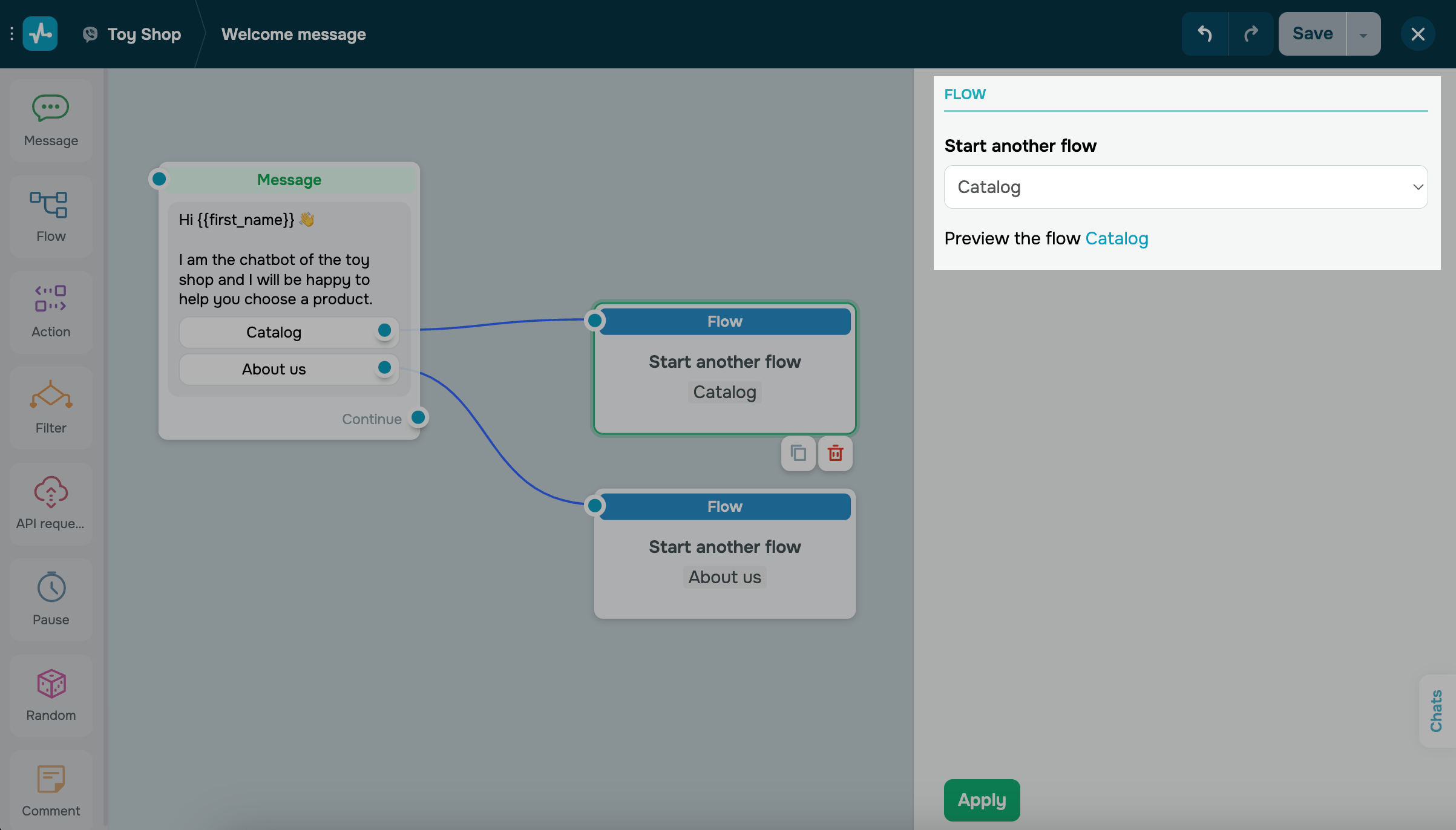
Task: Expand the Save options arrow
Action: (x=1363, y=34)
